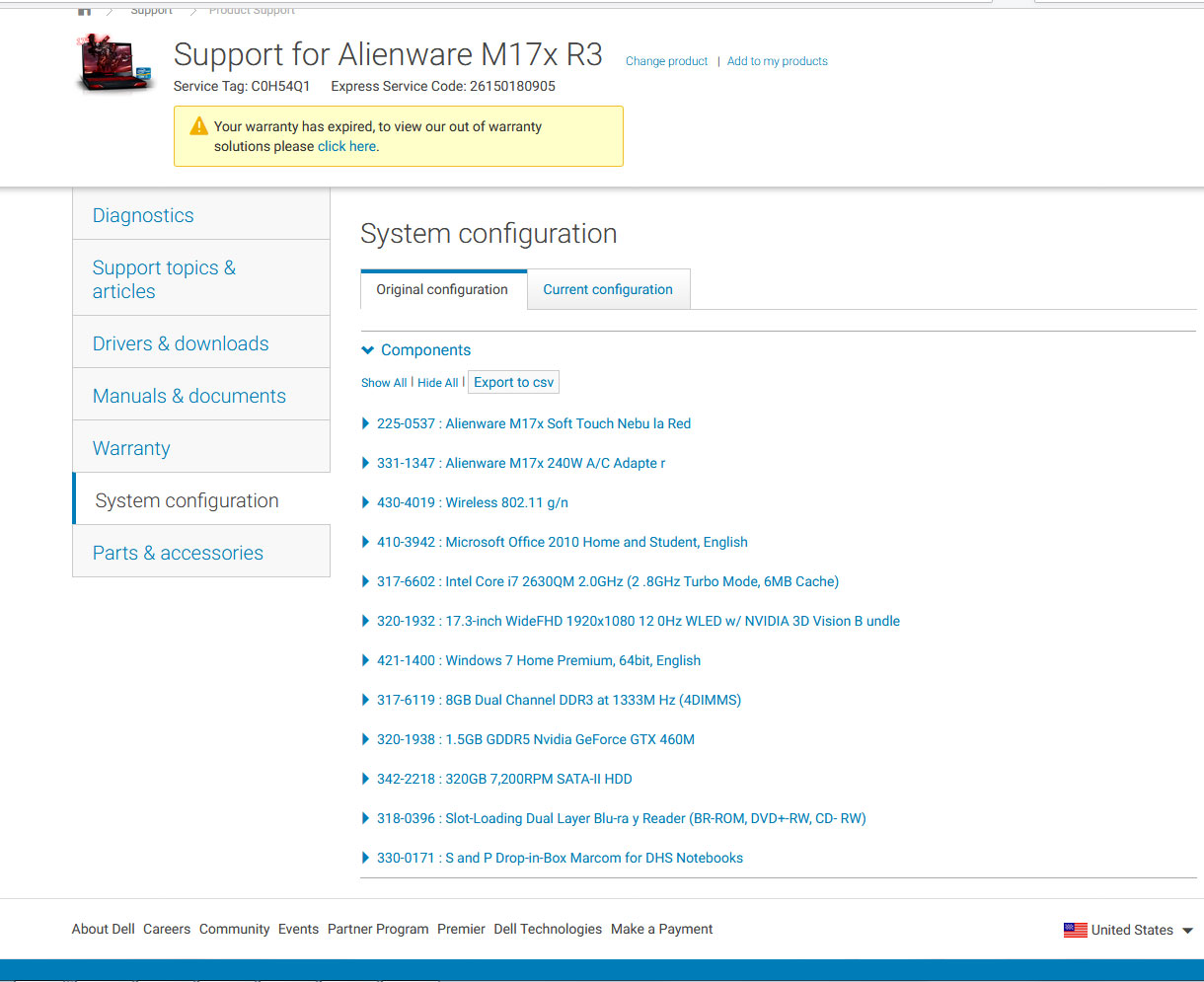Click the Change product link
The width and height of the screenshot is (1204, 982).
(x=666, y=61)
